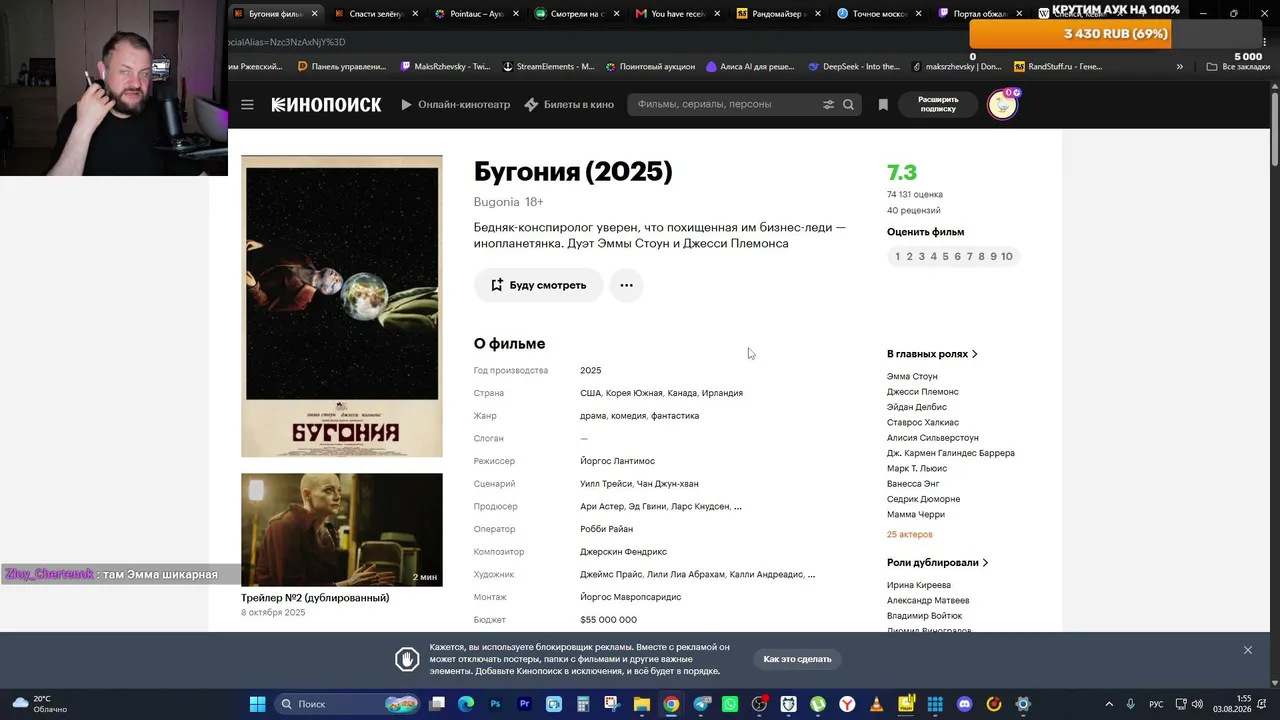The width and height of the screenshot is (1280, 720).
Task: Open Онлайн-кинотеатр section
Action: click(456, 104)
